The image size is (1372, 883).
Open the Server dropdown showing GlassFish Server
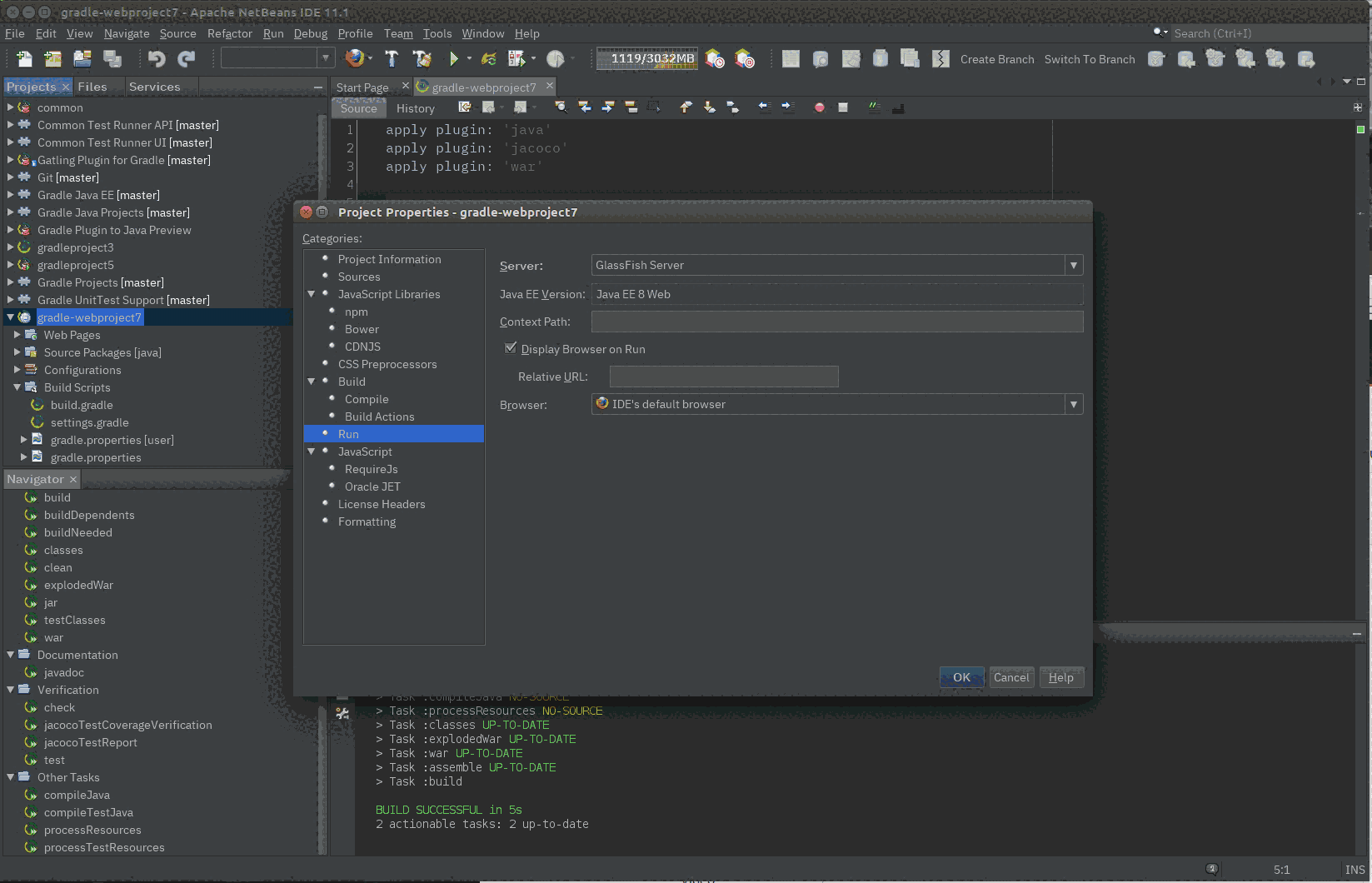click(1074, 265)
